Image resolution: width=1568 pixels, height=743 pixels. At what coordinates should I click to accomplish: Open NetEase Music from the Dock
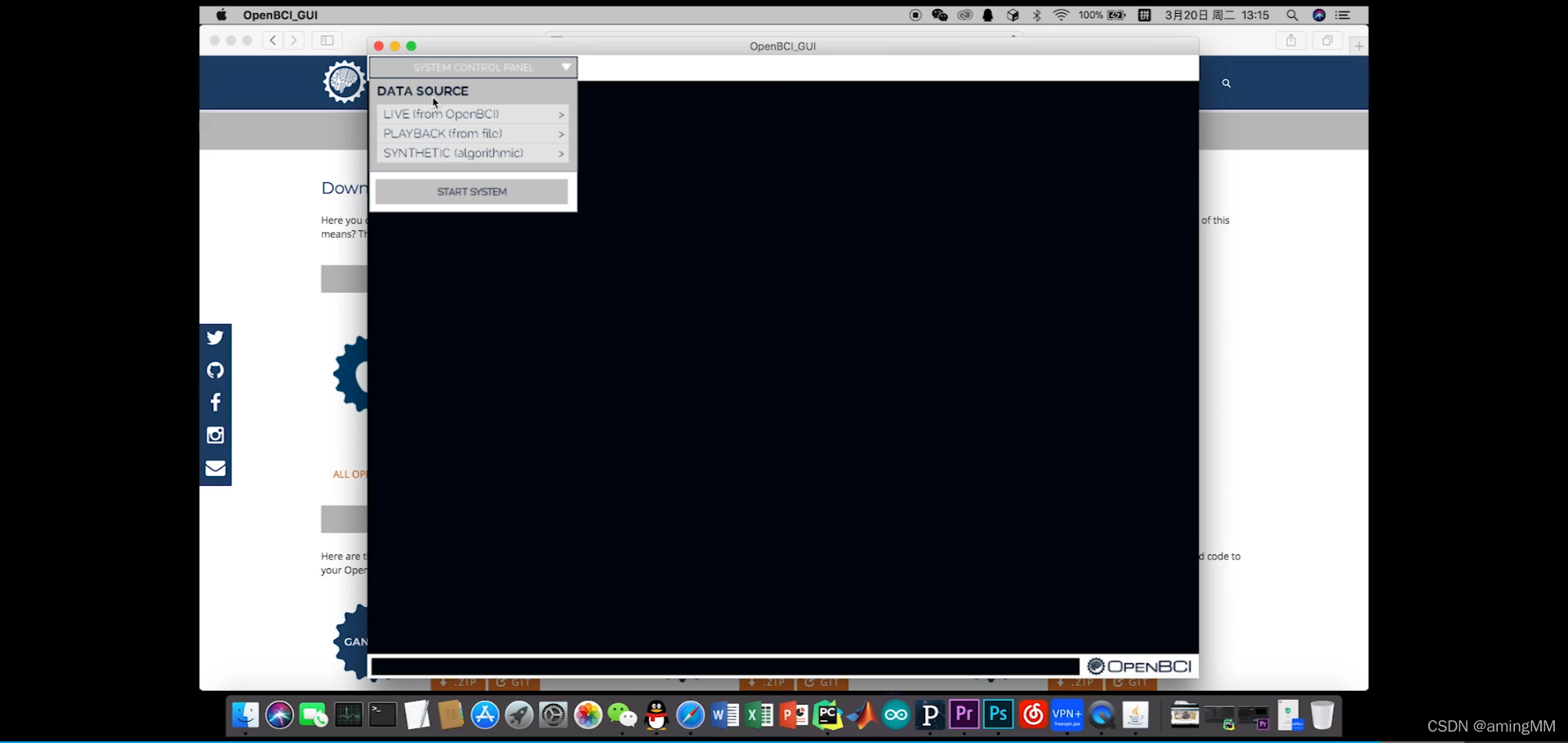(1033, 716)
